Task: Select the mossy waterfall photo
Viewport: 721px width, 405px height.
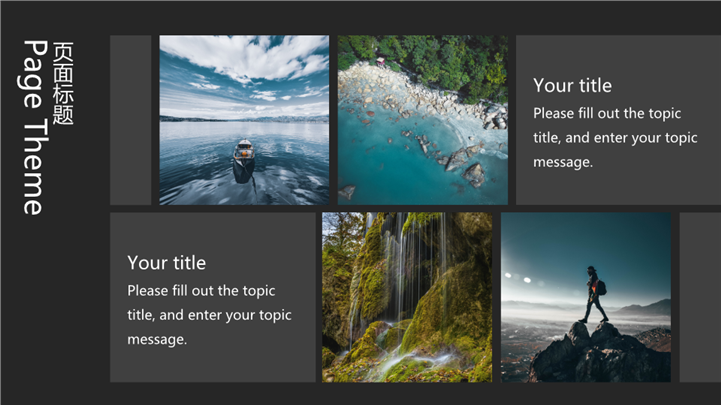Action: click(406, 297)
